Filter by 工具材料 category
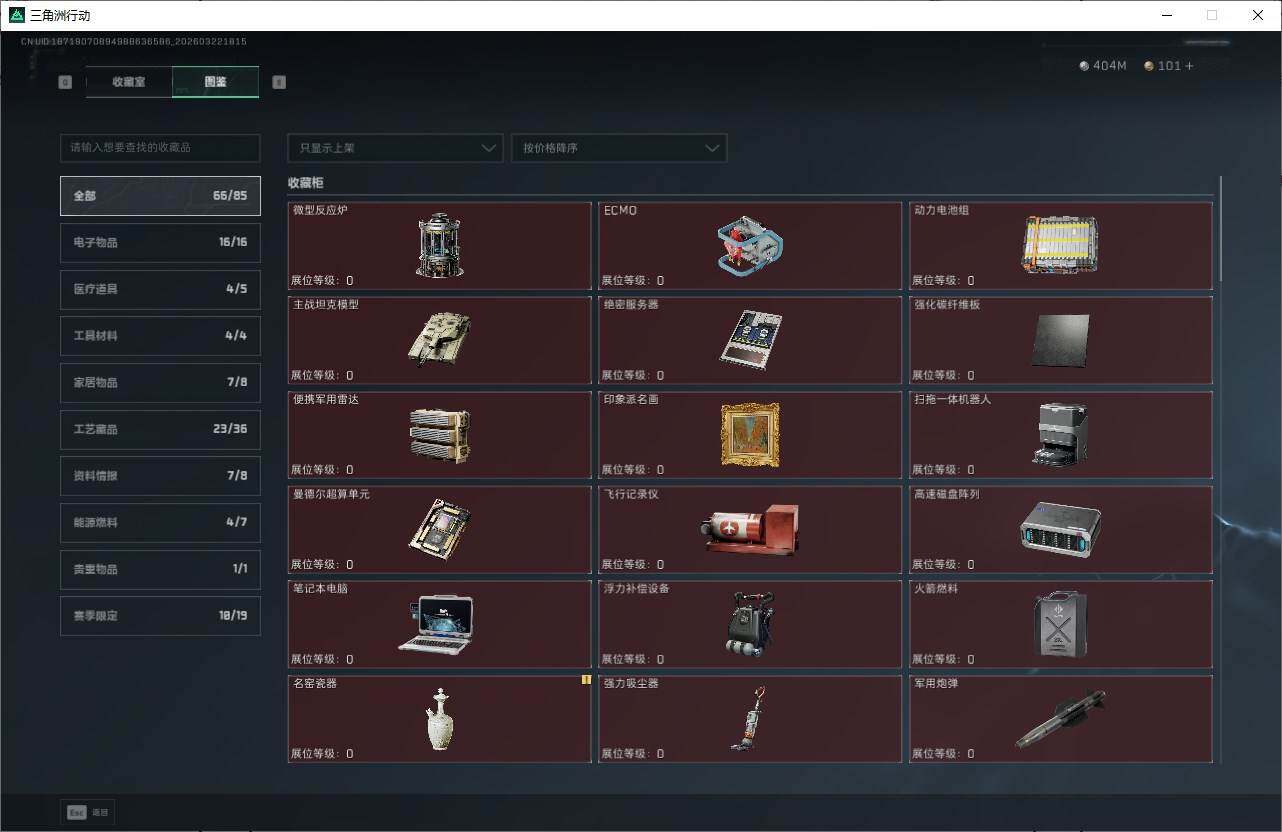This screenshot has height=832, width=1282. pyautogui.click(x=160, y=336)
